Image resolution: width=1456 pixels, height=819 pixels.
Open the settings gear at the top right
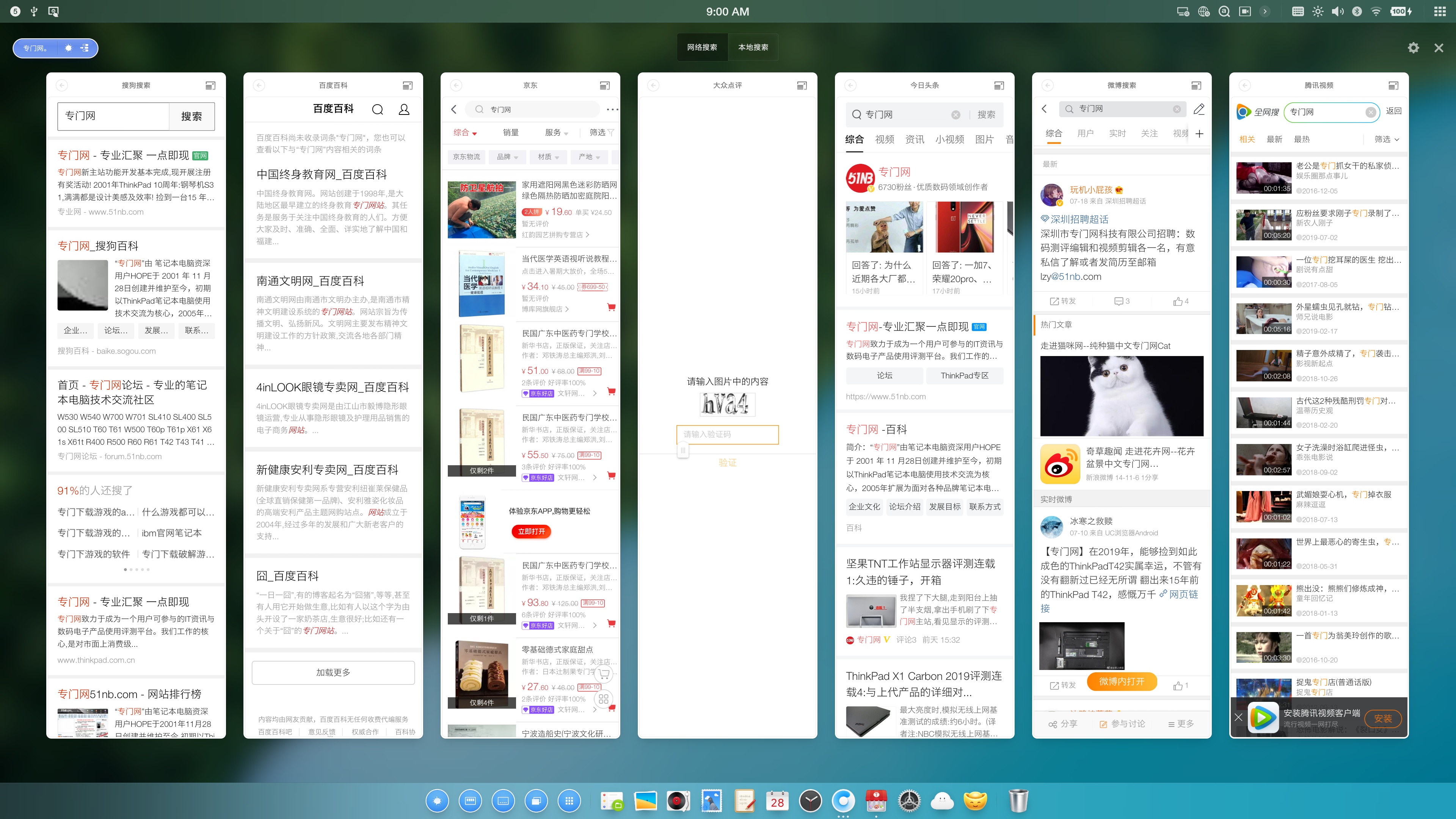[1414, 48]
